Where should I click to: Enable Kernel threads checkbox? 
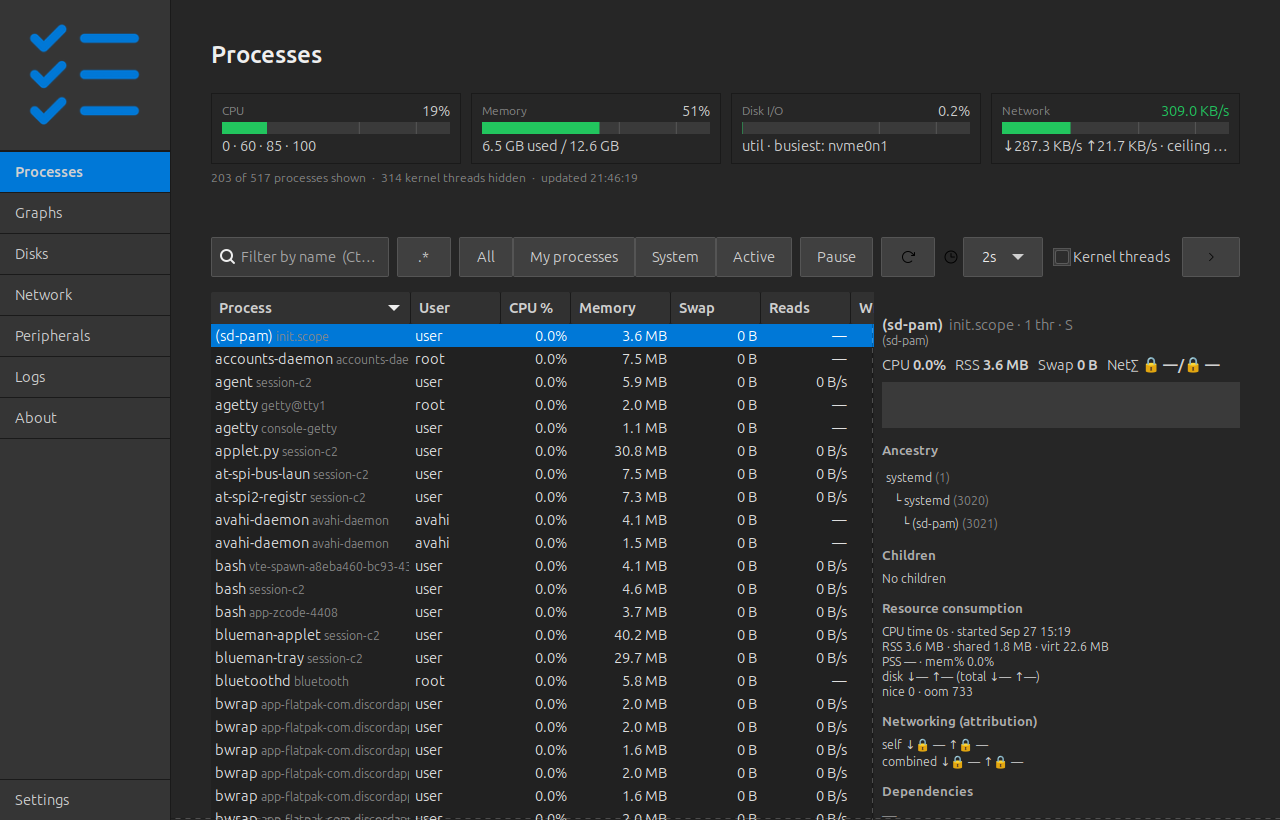(1062, 257)
